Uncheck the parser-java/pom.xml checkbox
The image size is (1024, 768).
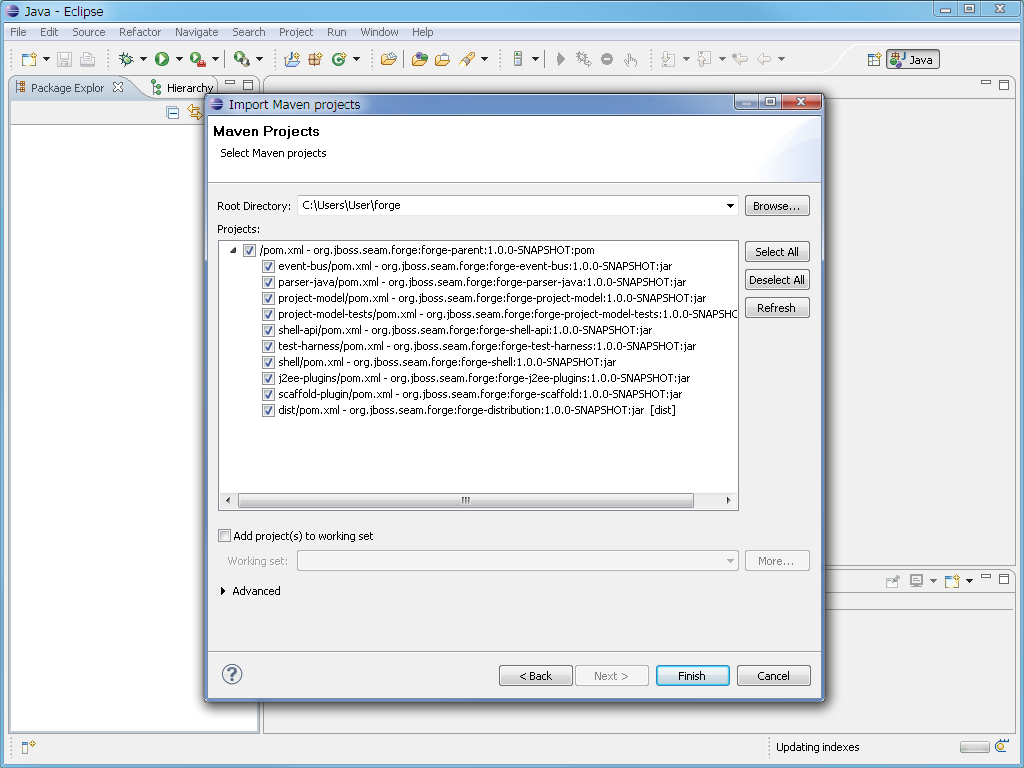(x=268, y=282)
